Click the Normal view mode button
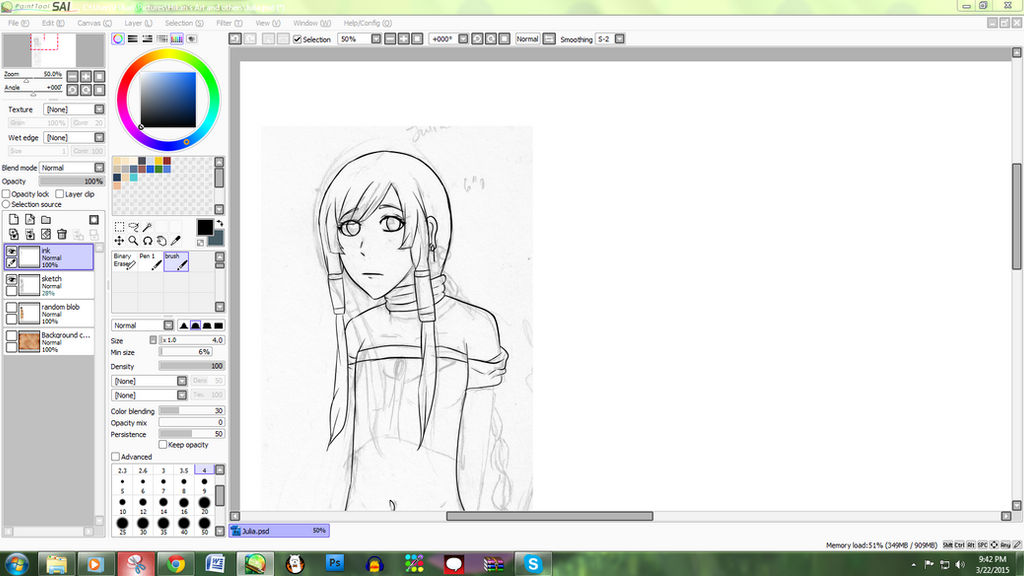1024x576 pixels. point(527,39)
